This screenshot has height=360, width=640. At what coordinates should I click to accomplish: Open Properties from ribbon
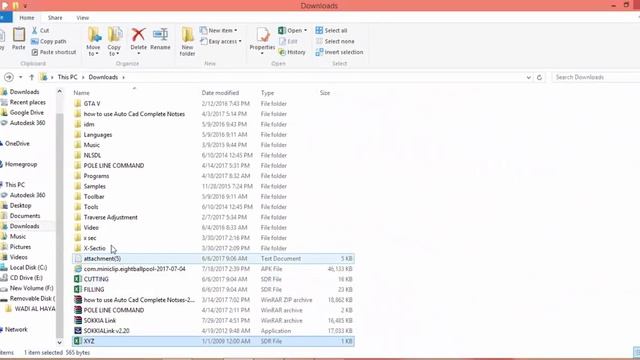point(262,39)
